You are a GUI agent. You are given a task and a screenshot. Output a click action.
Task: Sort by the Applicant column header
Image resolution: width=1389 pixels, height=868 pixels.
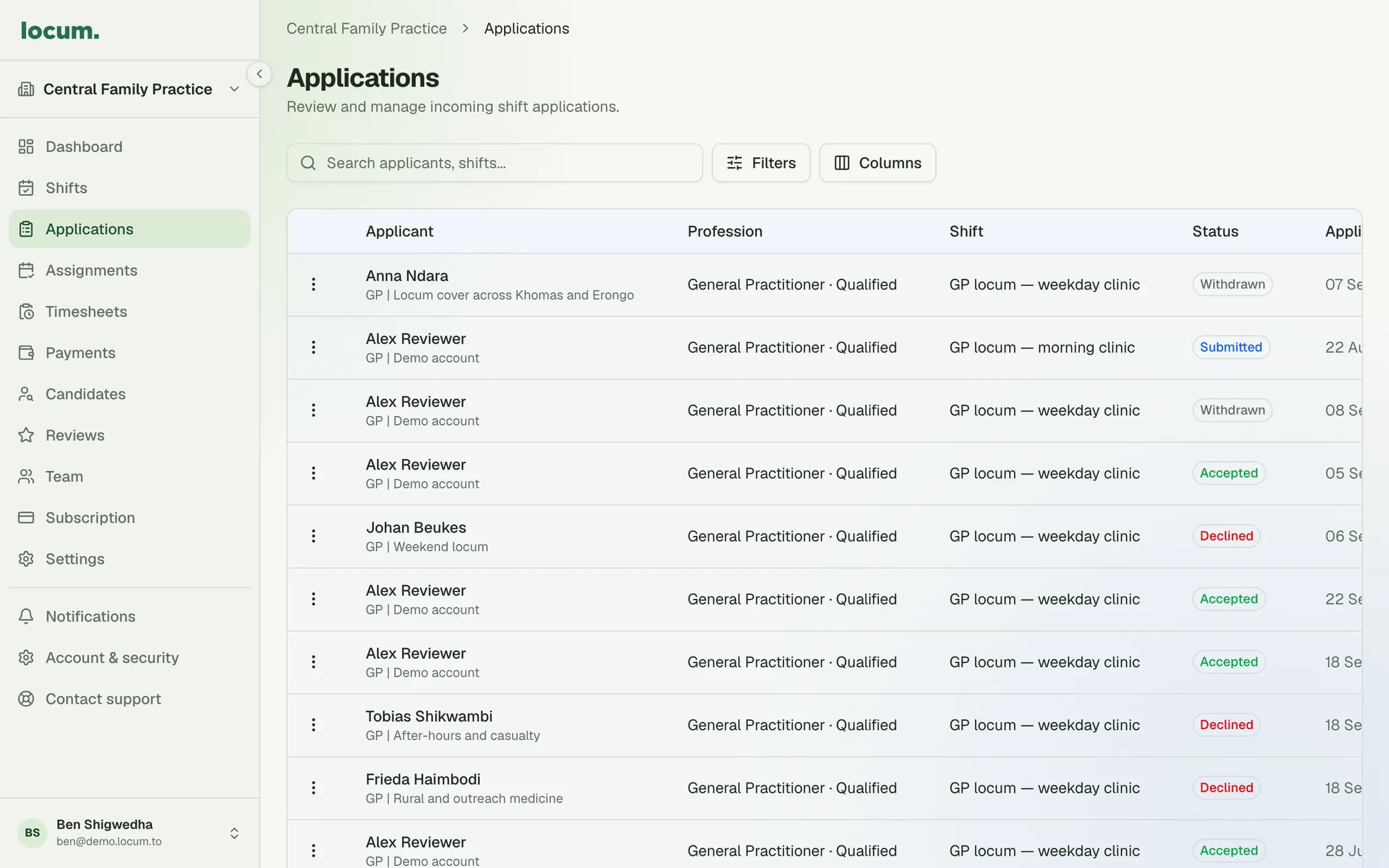(x=399, y=231)
